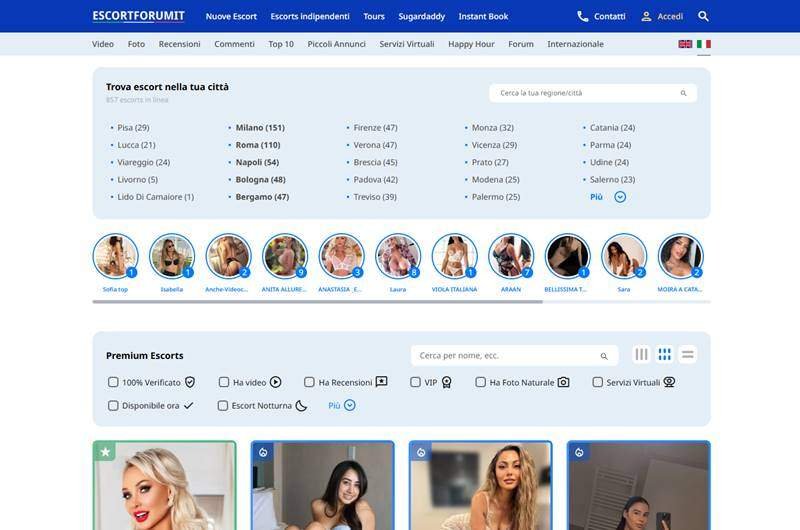Expand more filters via Più under Premium Escorts
Viewport: 800px width, 530px height.
point(341,405)
